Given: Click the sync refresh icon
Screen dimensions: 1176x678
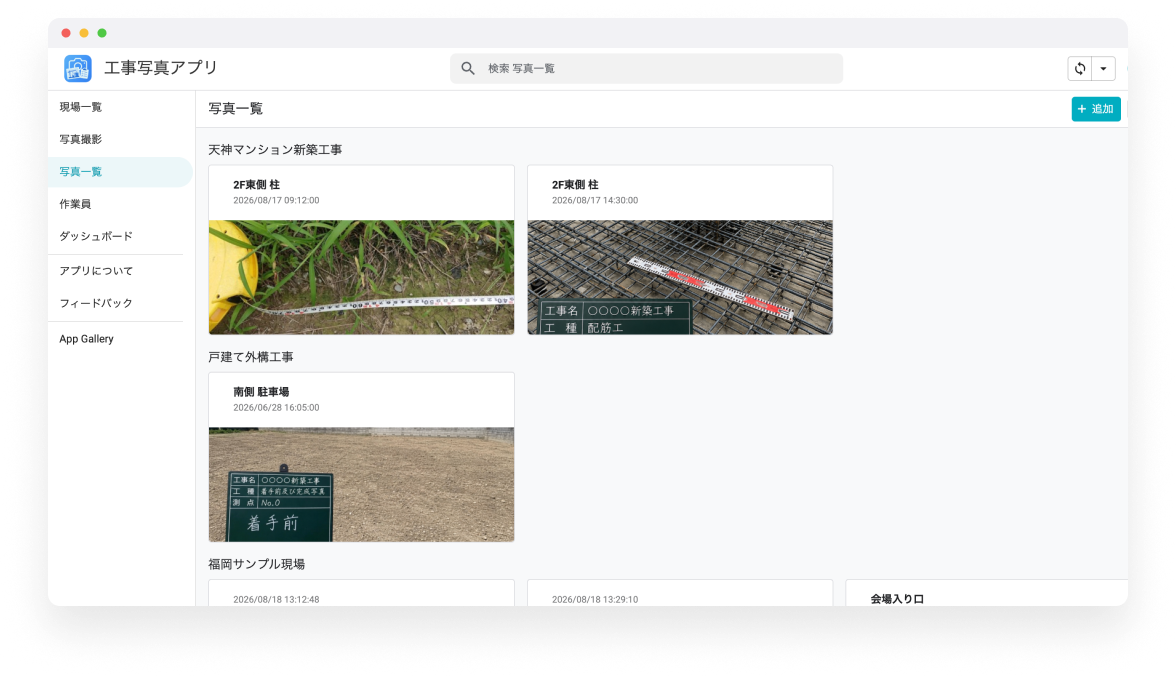Looking at the screenshot, I should [1079, 68].
